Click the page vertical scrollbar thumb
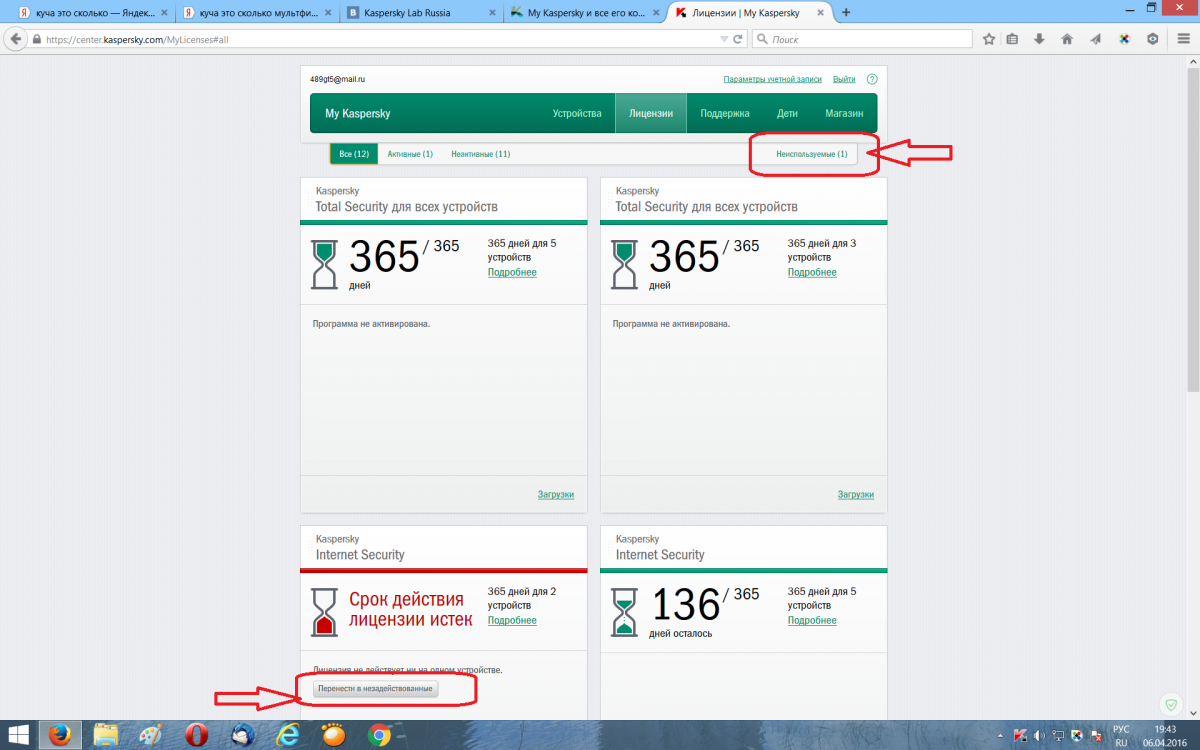Viewport: 1200px width, 750px height. pyautogui.click(x=1193, y=230)
